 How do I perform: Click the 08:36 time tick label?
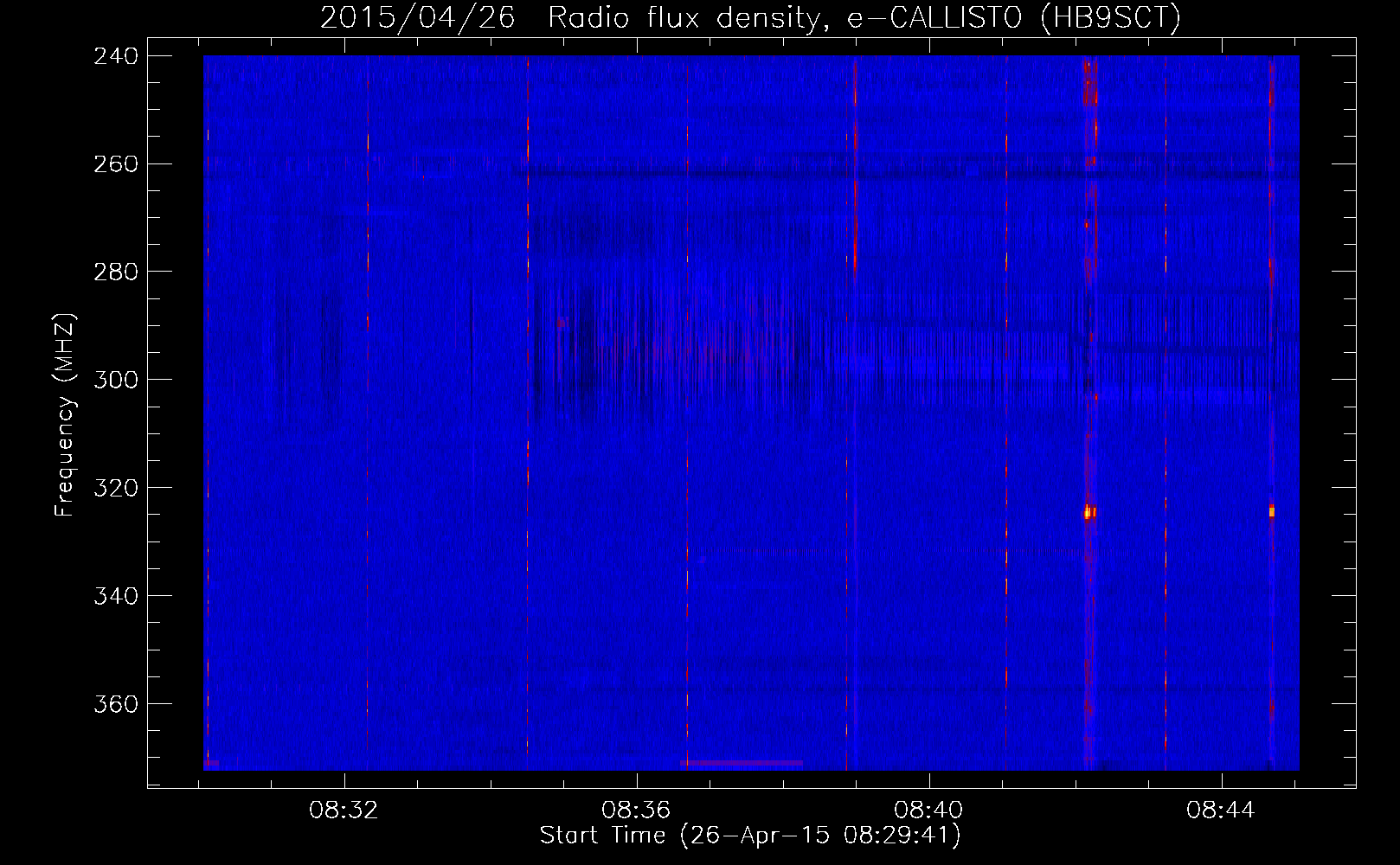[x=637, y=811]
